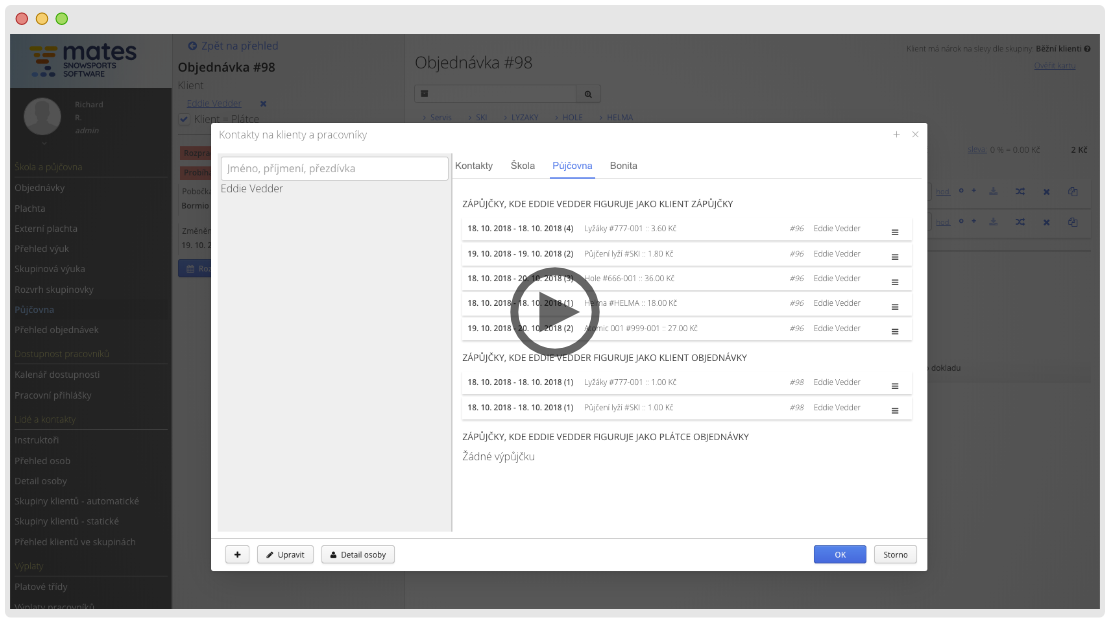This screenshot has height=624, width=1110.
Task: Open Plachta in the sidebar
Action: click(30, 208)
